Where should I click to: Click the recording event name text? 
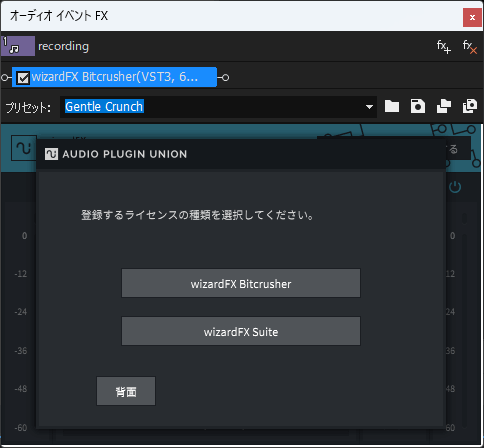[x=63, y=46]
